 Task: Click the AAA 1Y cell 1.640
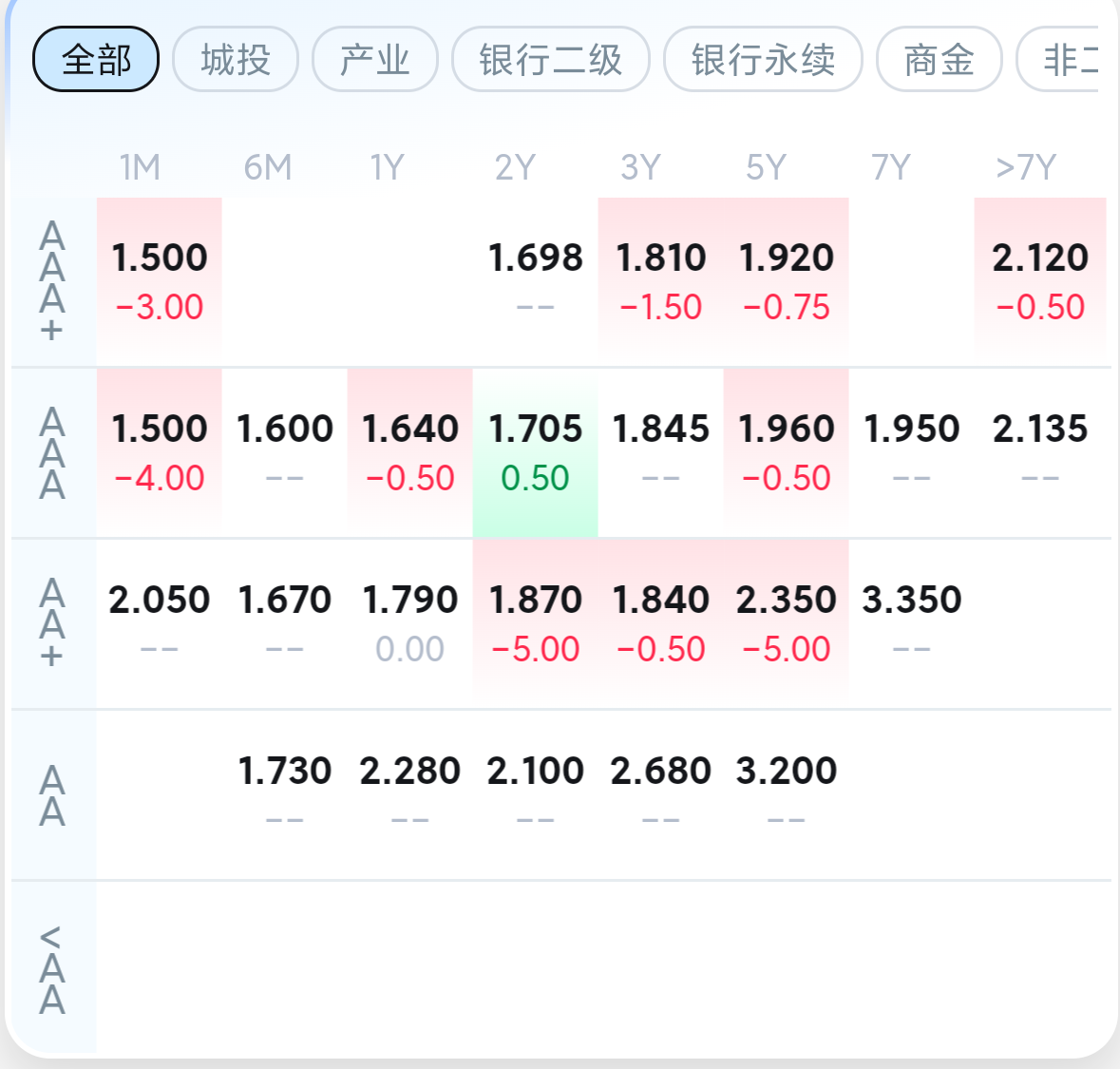[x=410, y=452]
